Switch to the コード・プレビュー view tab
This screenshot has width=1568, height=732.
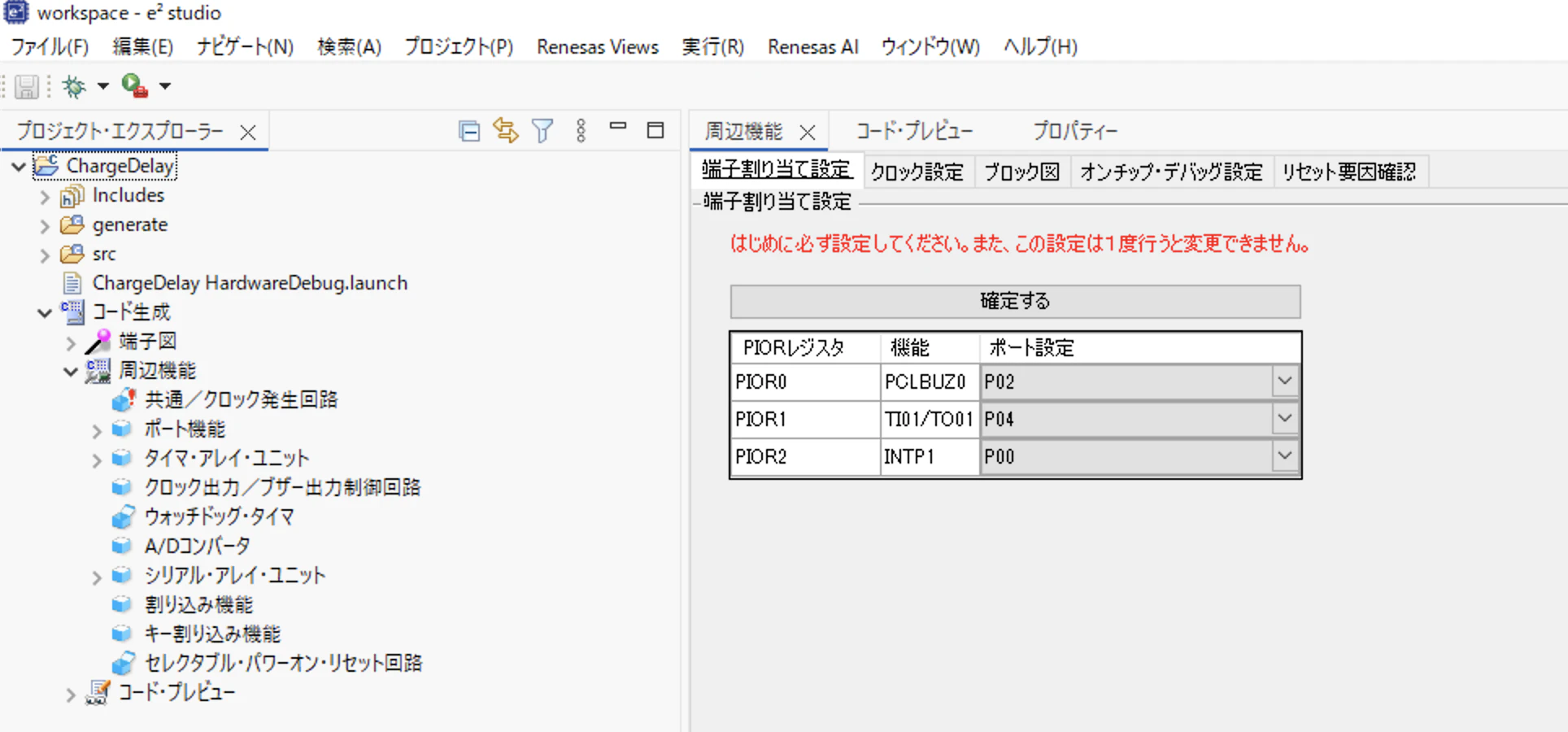(915, 131)
